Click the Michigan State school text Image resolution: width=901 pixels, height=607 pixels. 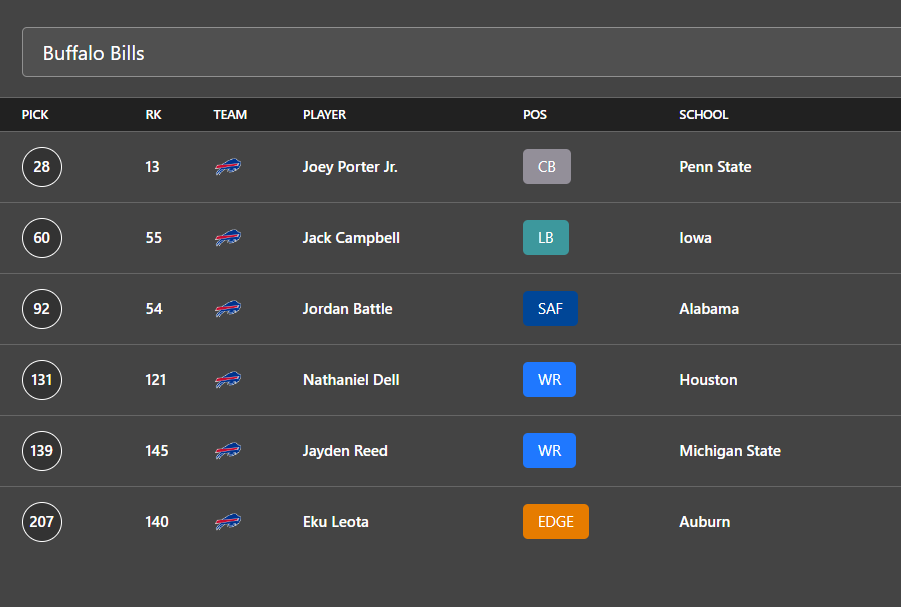[730, 451]
